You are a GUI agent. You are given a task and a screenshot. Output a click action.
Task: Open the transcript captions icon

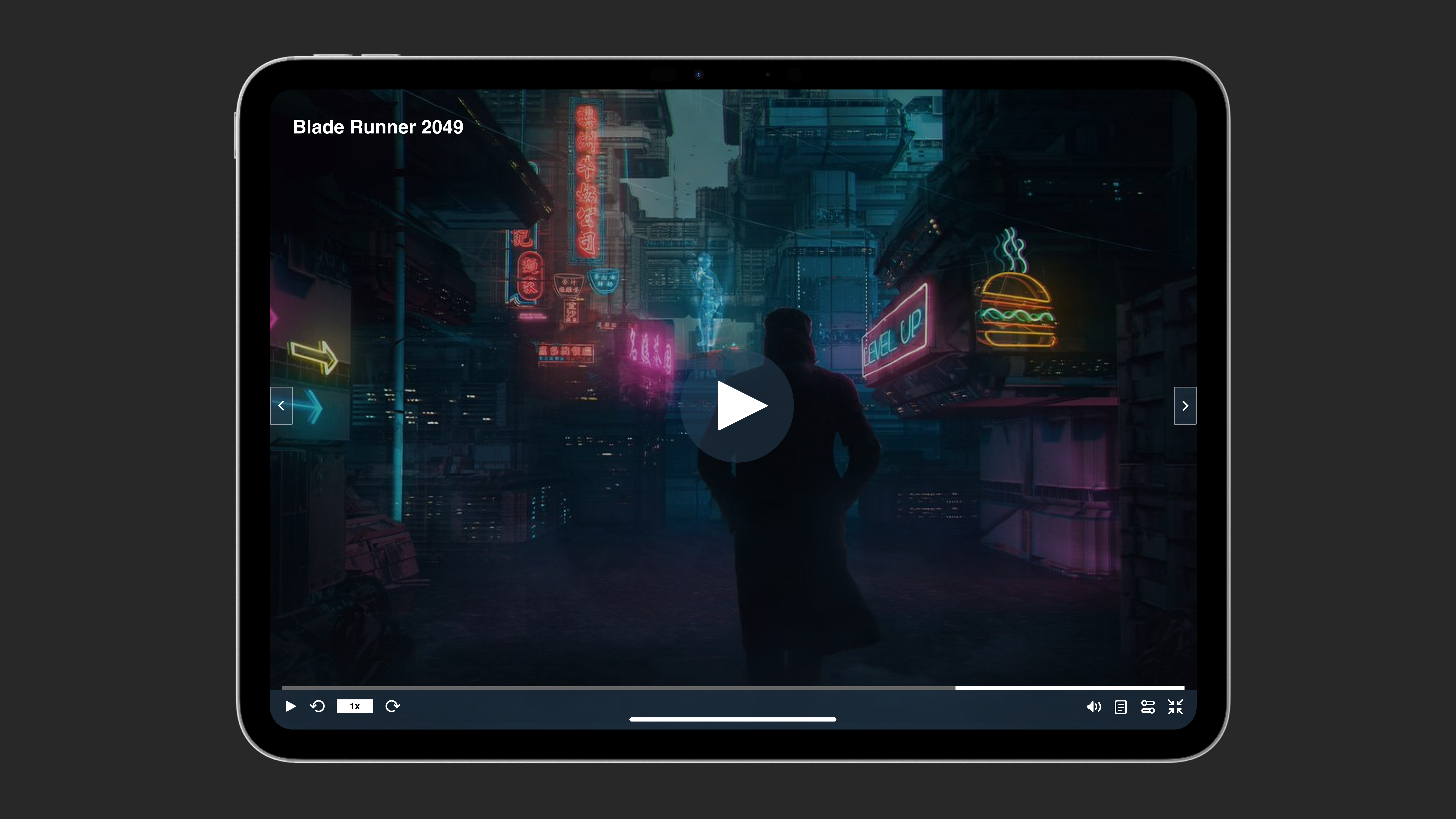[1121, 707]
